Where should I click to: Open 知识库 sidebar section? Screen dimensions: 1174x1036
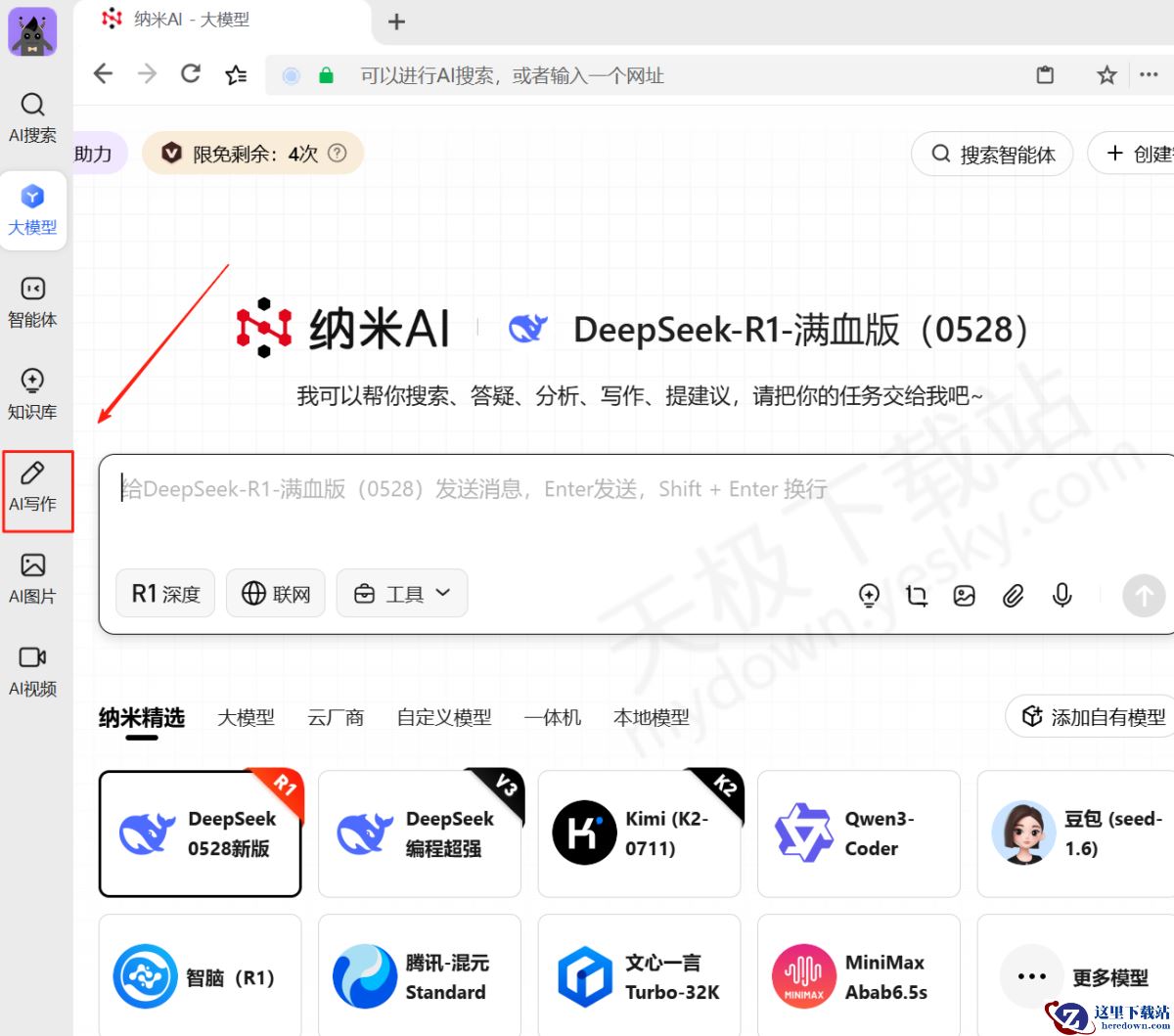click(32, 394)
